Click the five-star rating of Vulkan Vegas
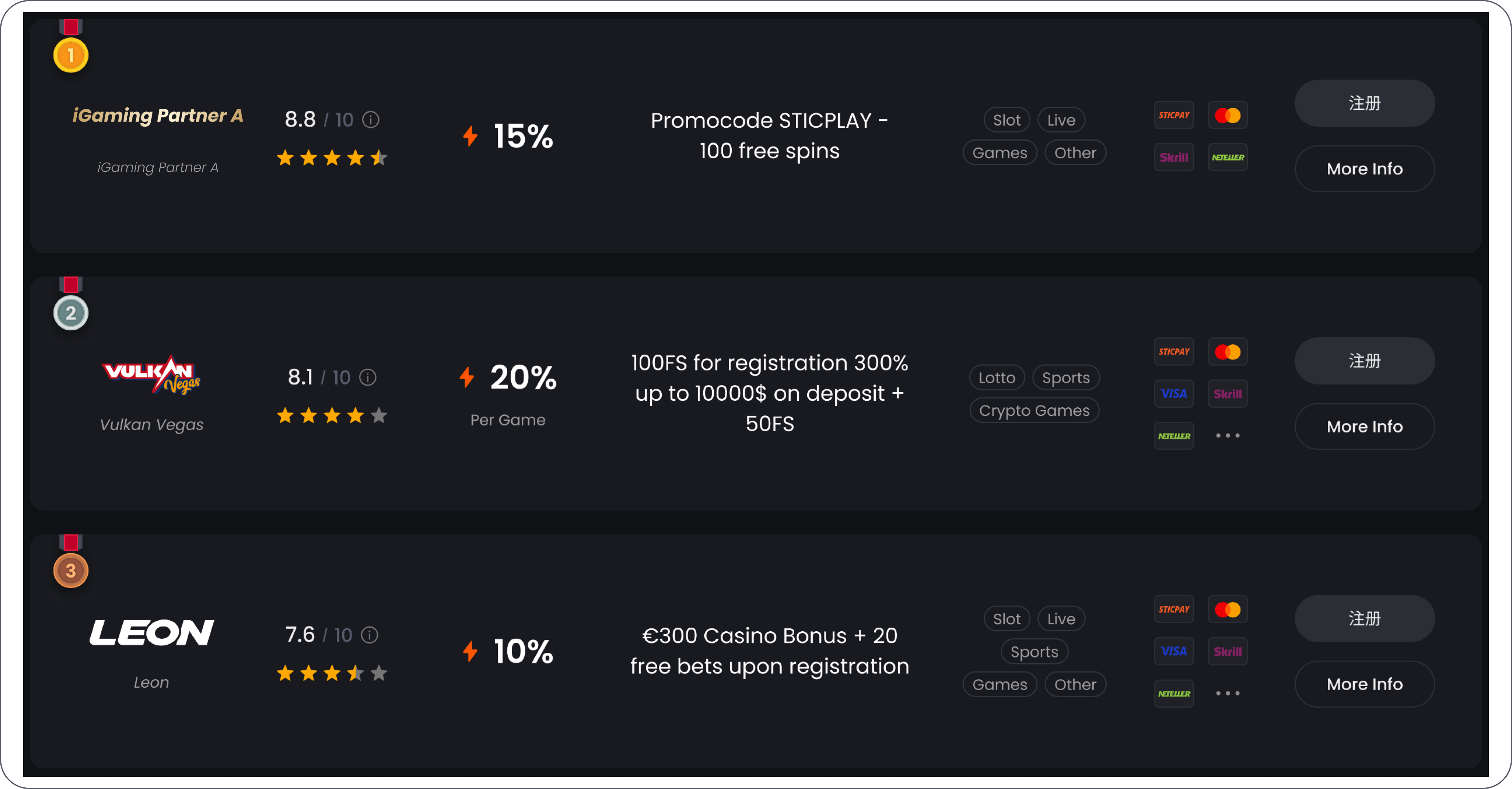Viewport: 1512px width, 789px height. click(332, 415)
